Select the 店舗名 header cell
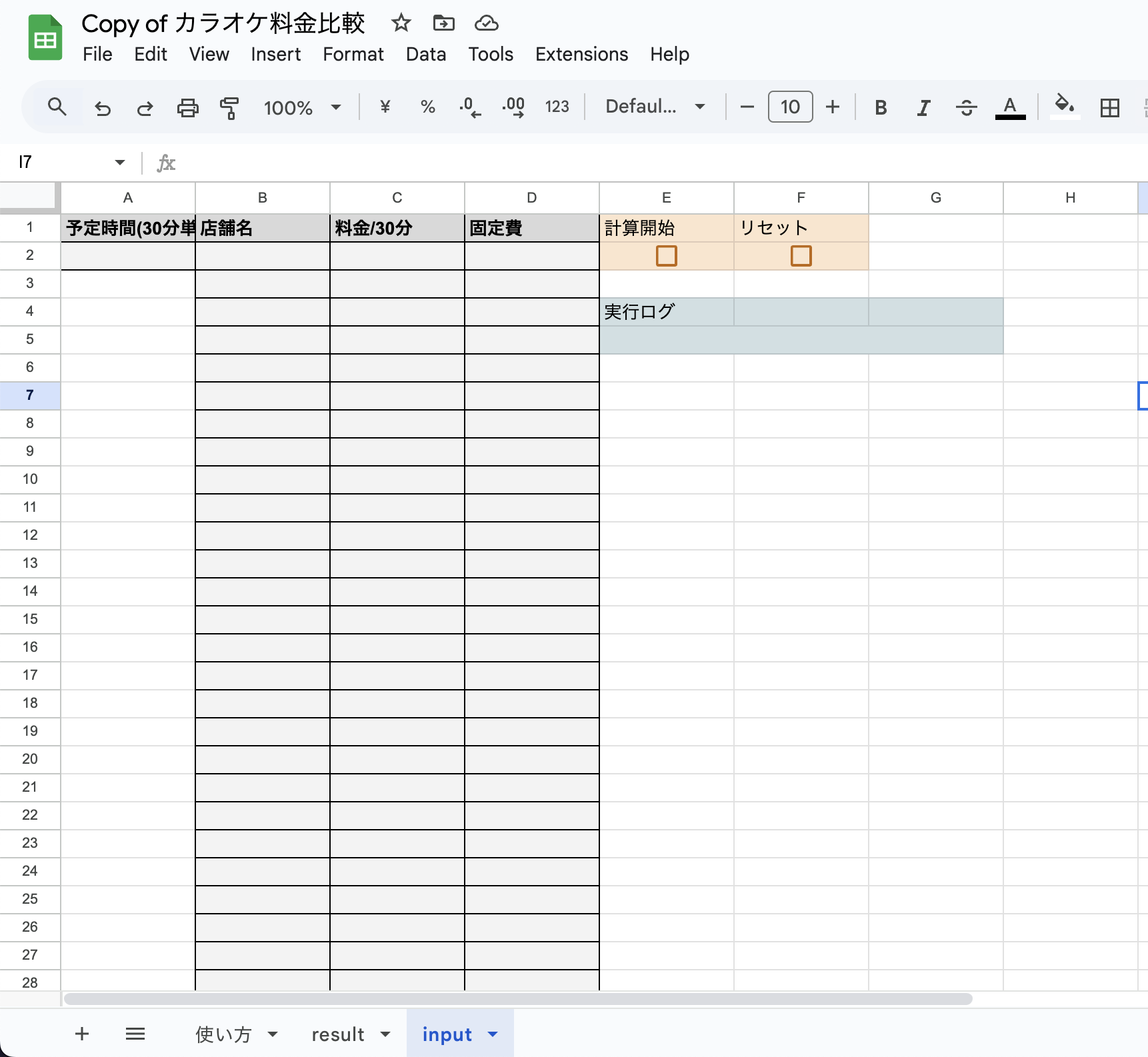The height and width of the screenshot is (1057, 1148). tap(263, 228)
